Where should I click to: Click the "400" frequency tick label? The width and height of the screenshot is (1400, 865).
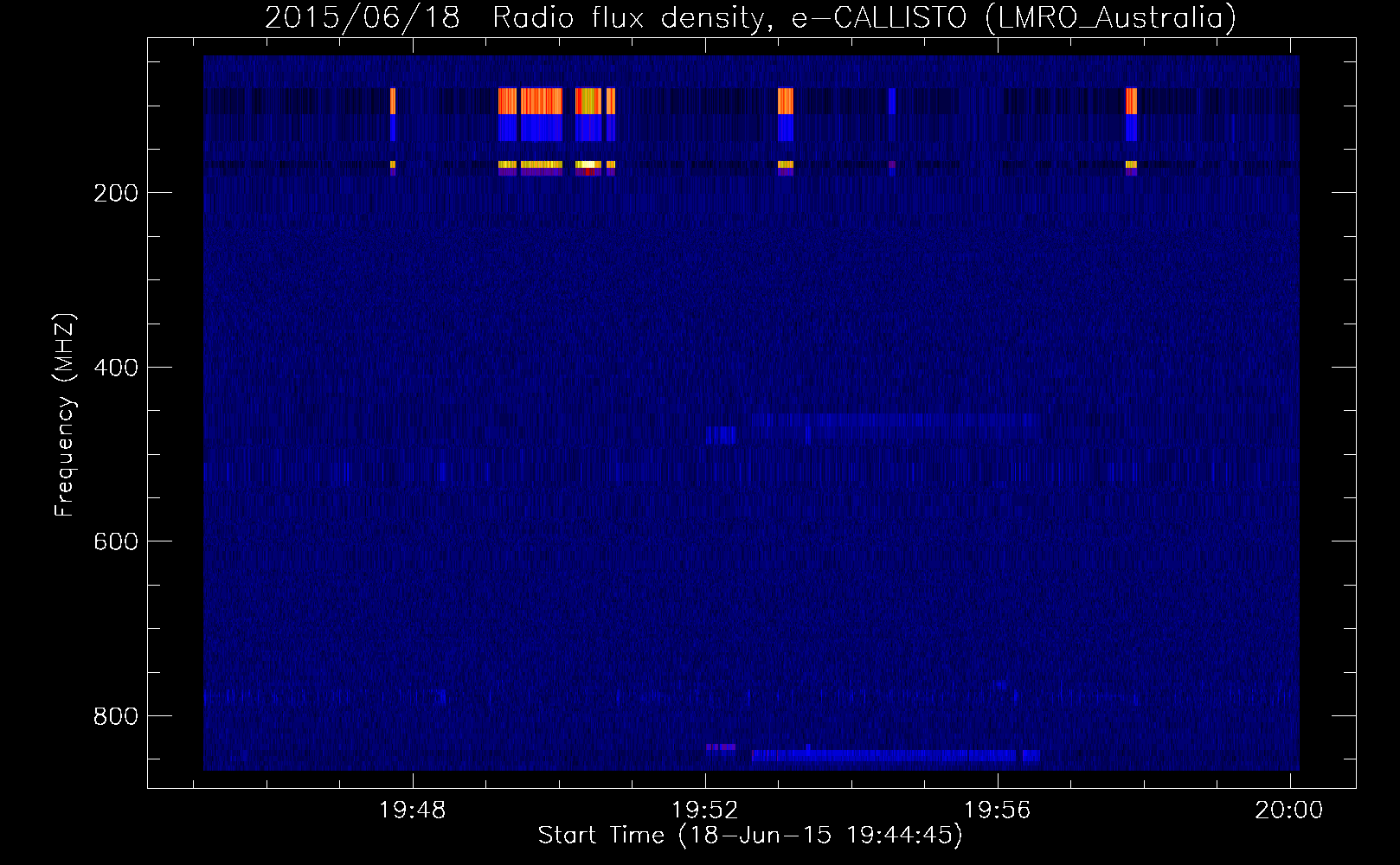[115, 368]
